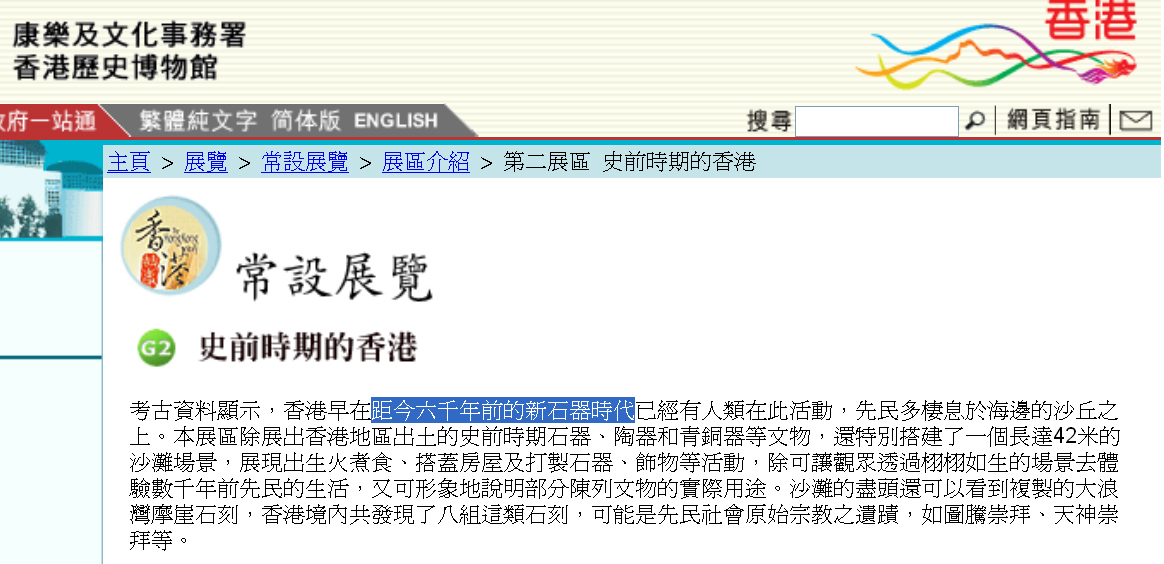
Task: Switch to 简体版 simplified Chinese
Action: point(306,120)
